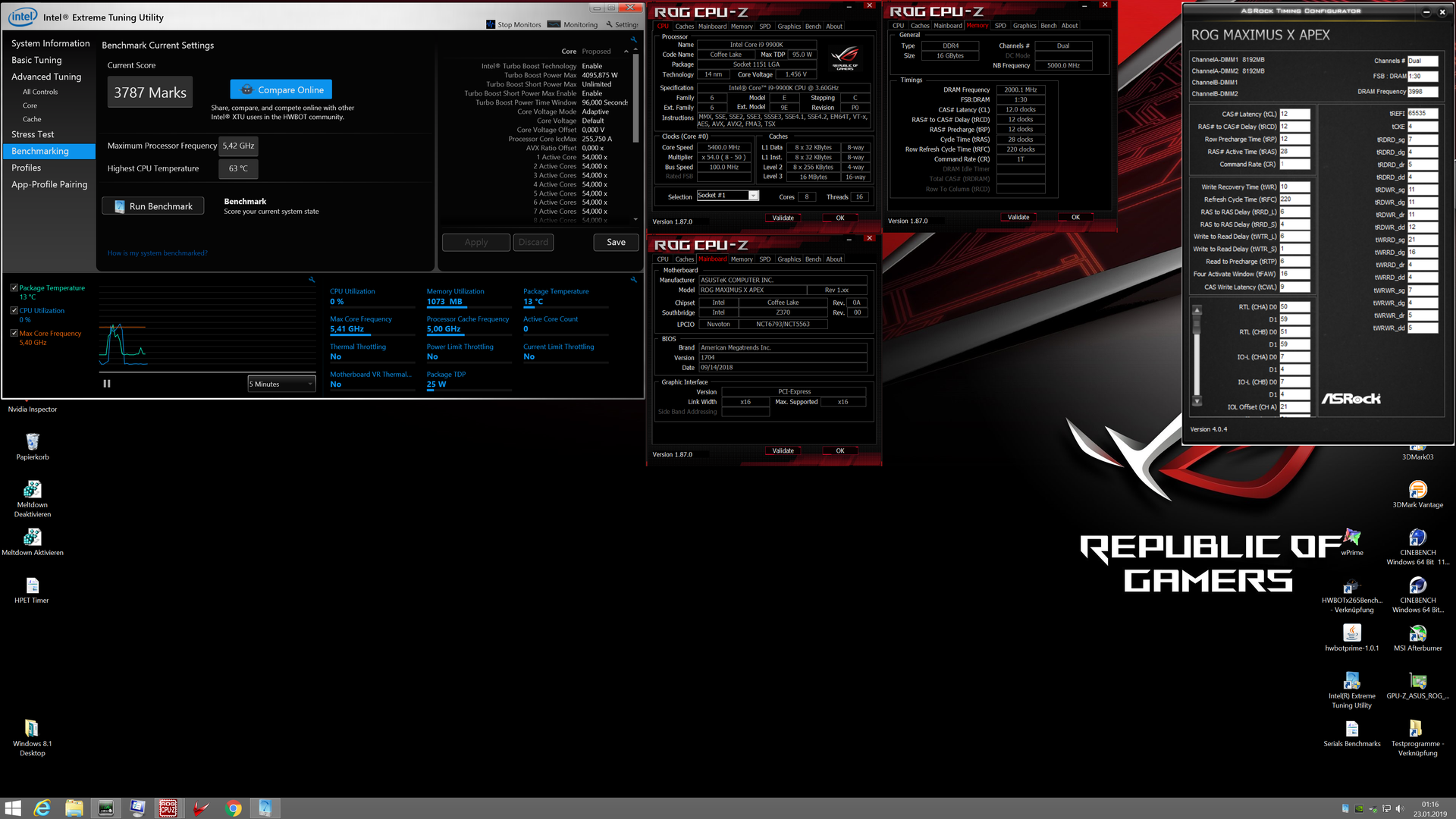The image size is (1456, 819).
Task: Click volume speaker icon in system tray
Action: tap(1399, 808)
